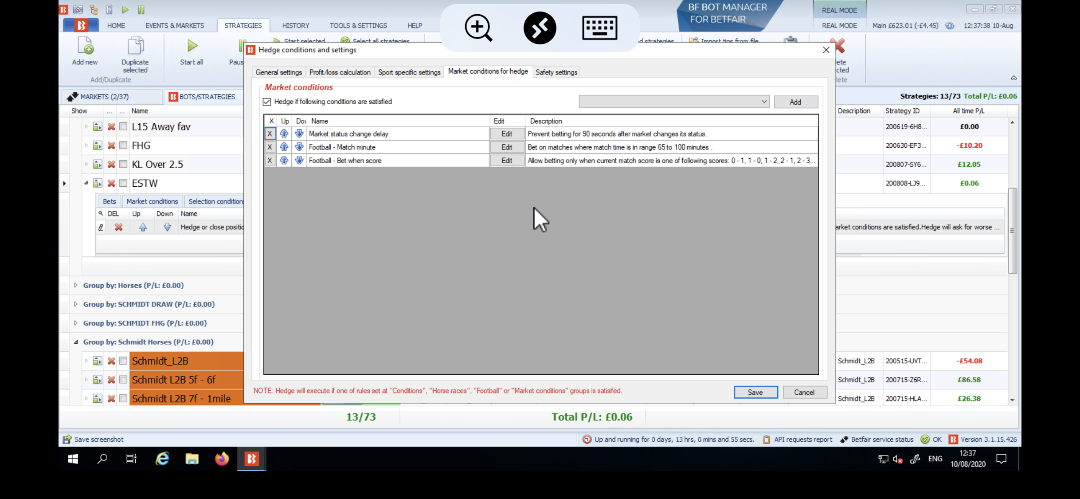This screenshot has height=499, width=1080.
Task: Collapse the Group by: Schmidt Horses group
Action: tap(76, 342)
